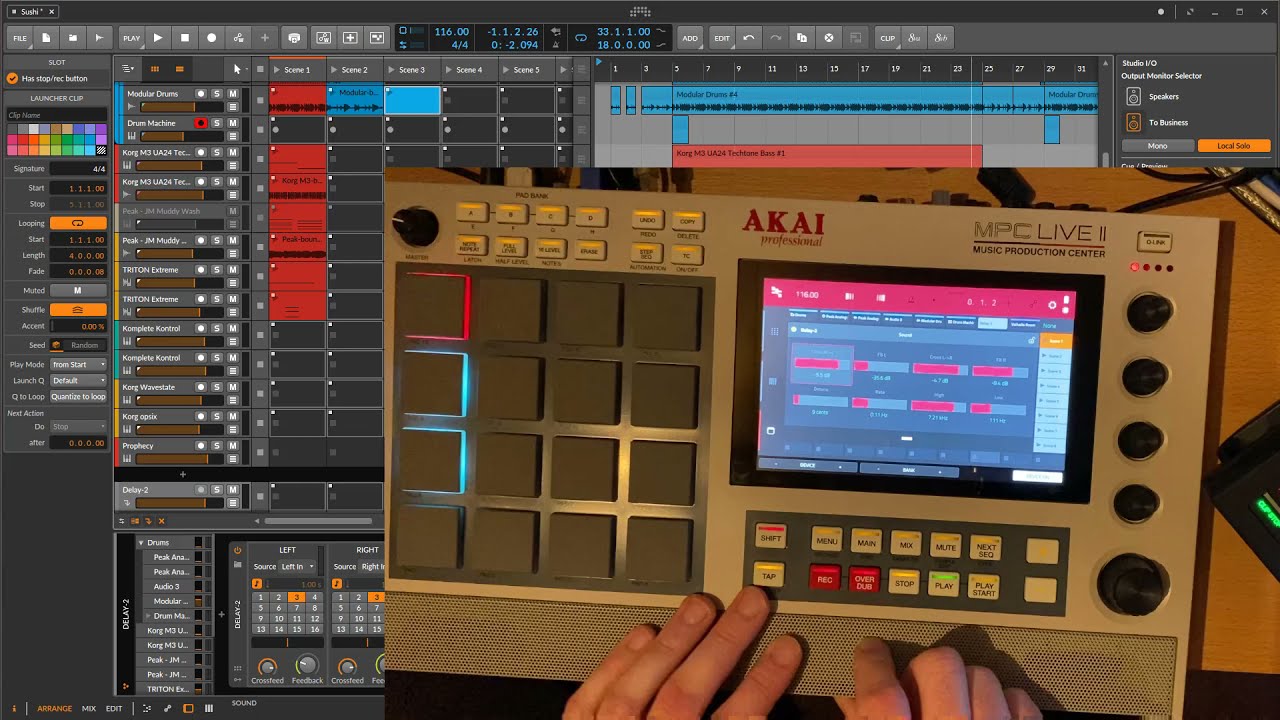
Task: Open a project using folder icon
Action: tap(72, 38)
